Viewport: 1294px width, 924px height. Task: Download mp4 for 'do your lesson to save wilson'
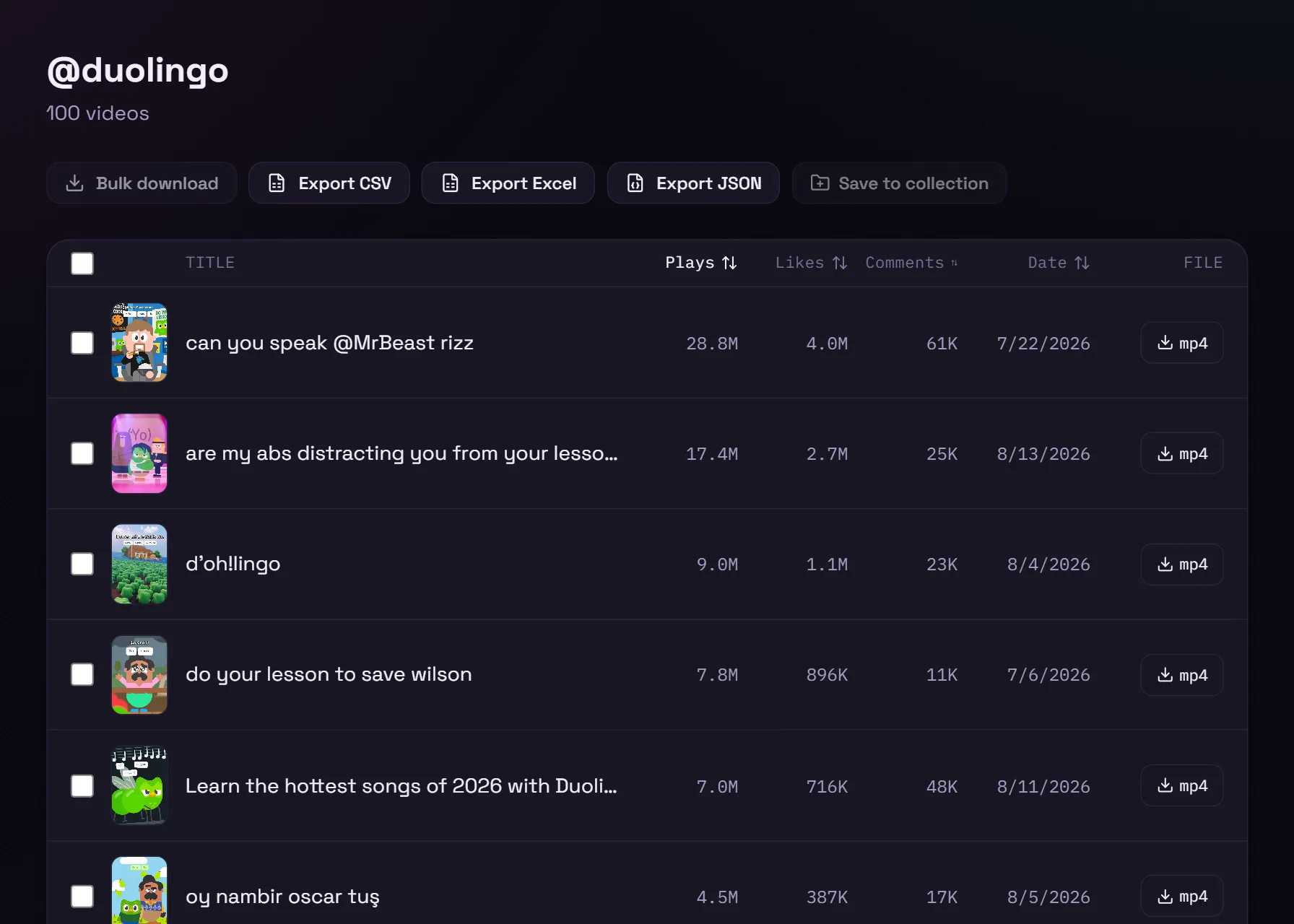1182,675
